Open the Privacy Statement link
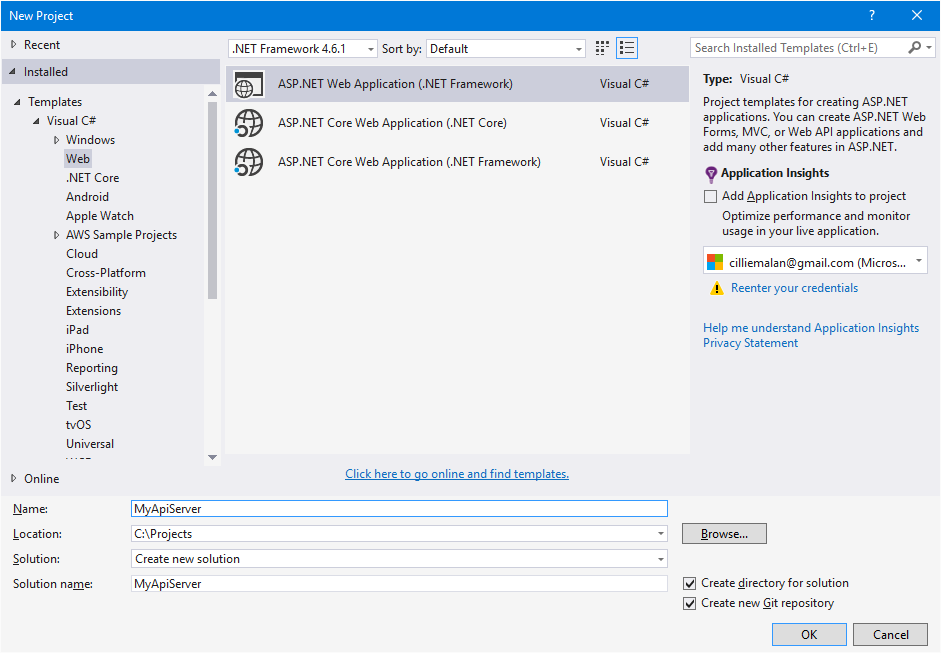 coord(750,343)
